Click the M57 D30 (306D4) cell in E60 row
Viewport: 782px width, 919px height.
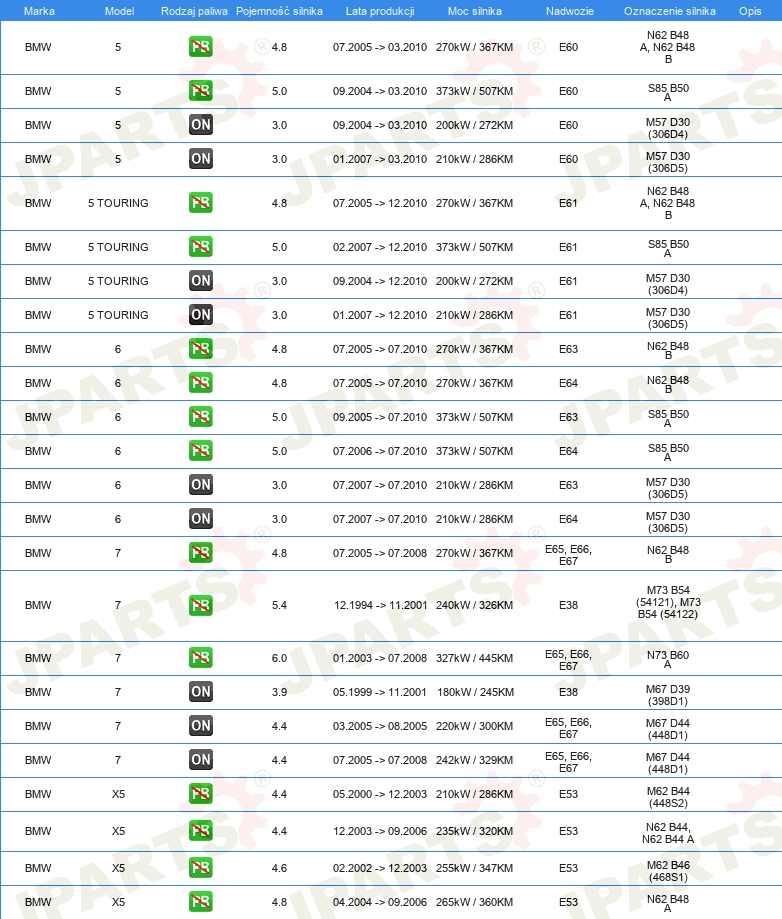point(668,128)
